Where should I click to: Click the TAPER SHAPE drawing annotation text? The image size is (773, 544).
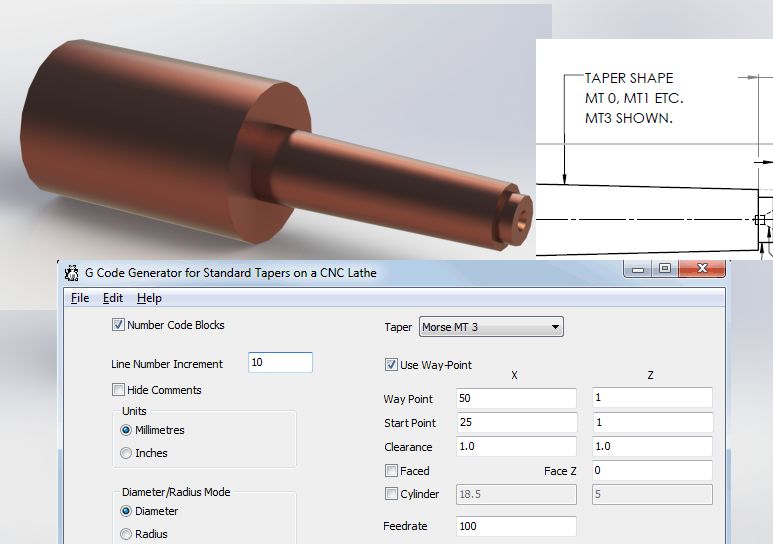pos(629,78)
